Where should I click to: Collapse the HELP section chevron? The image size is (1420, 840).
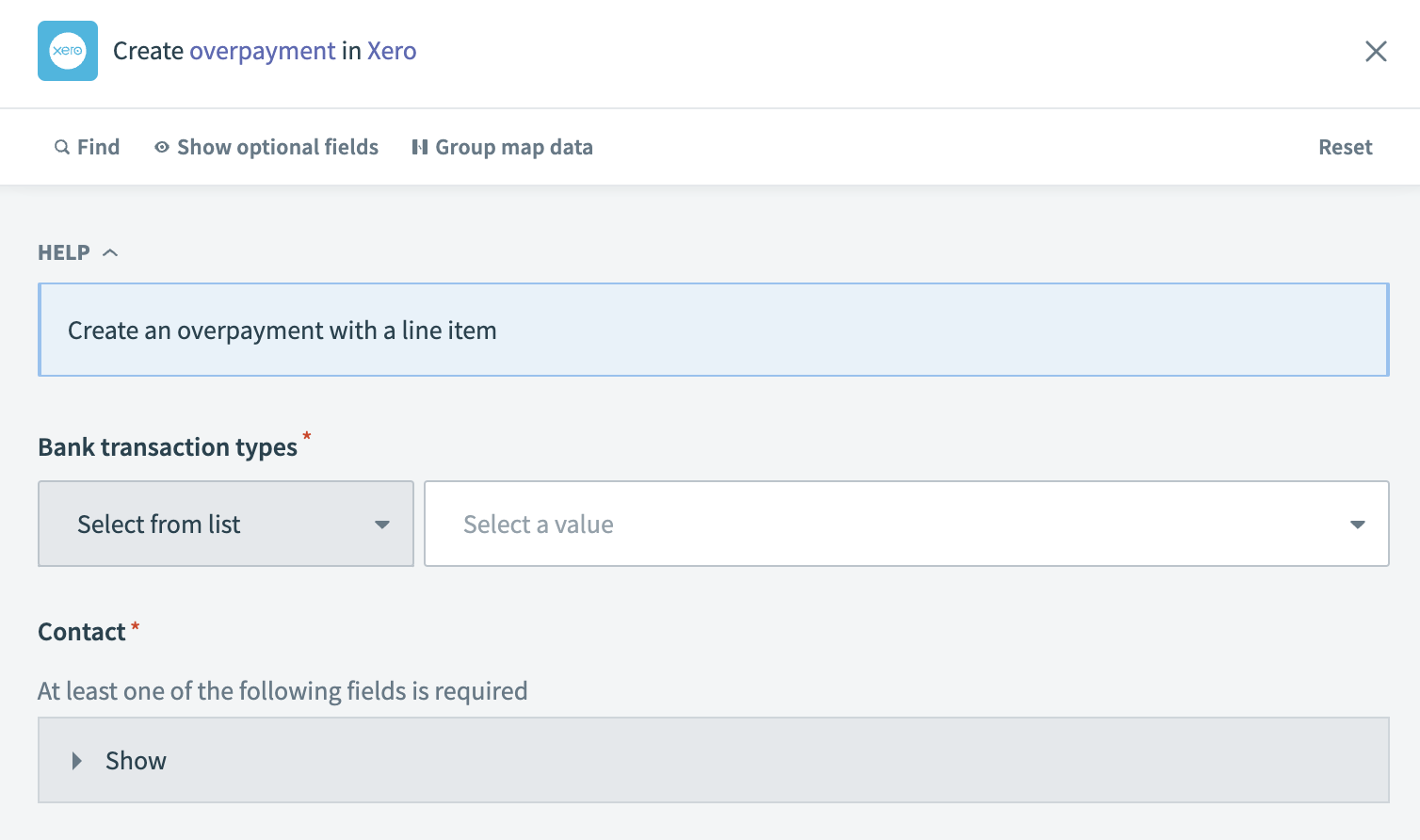coord(110,252)
